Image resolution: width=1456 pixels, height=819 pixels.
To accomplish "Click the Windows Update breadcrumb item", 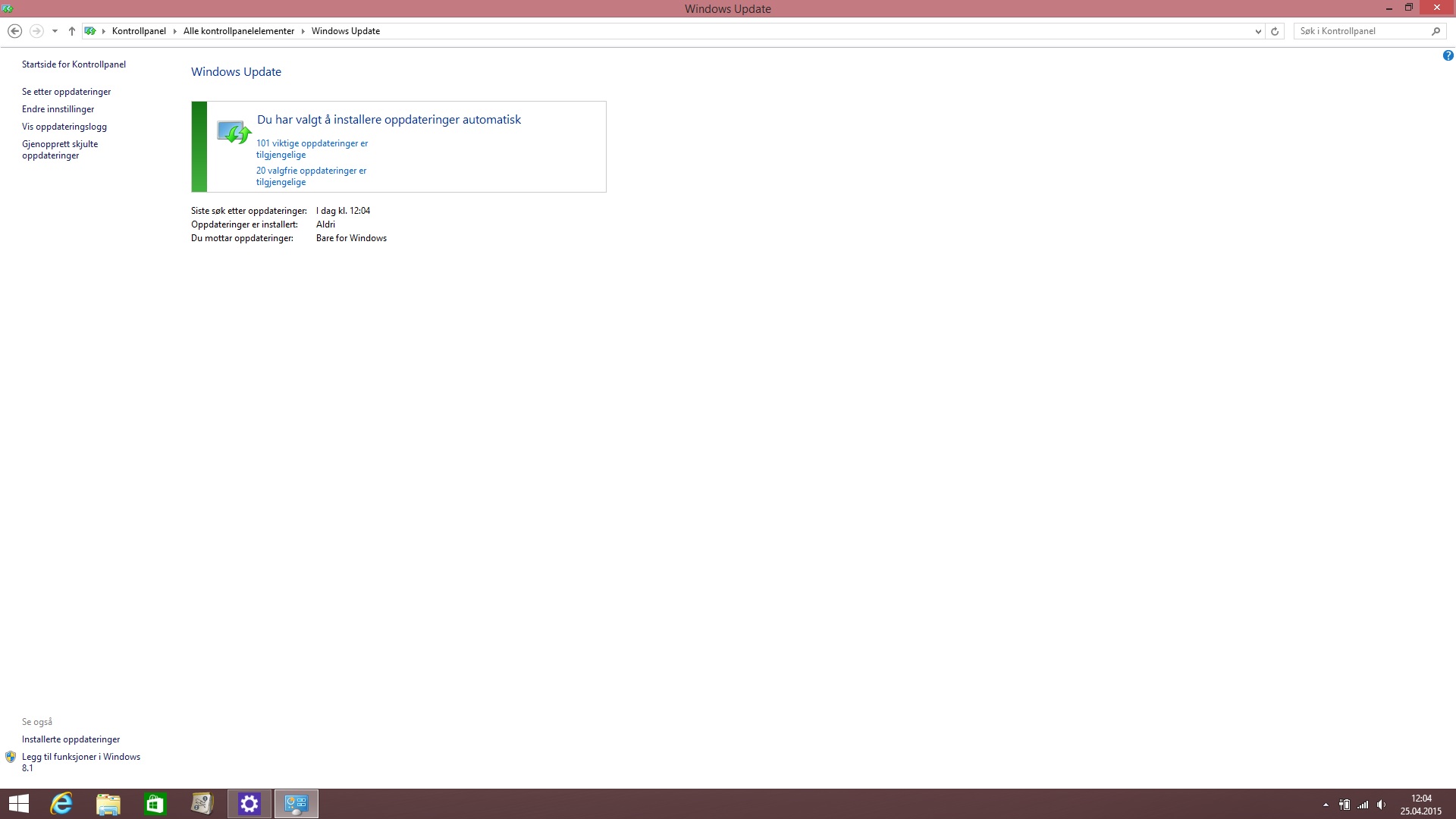I will pos(346,31).
